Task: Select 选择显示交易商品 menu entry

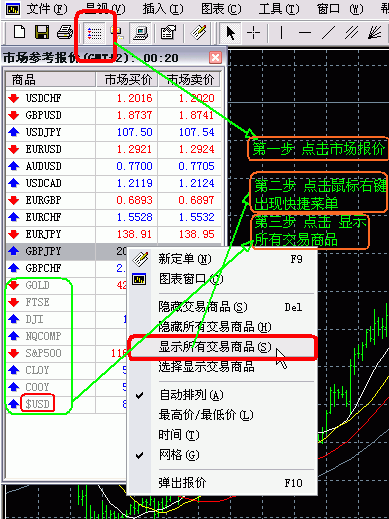Action: [x=222, y=367]
